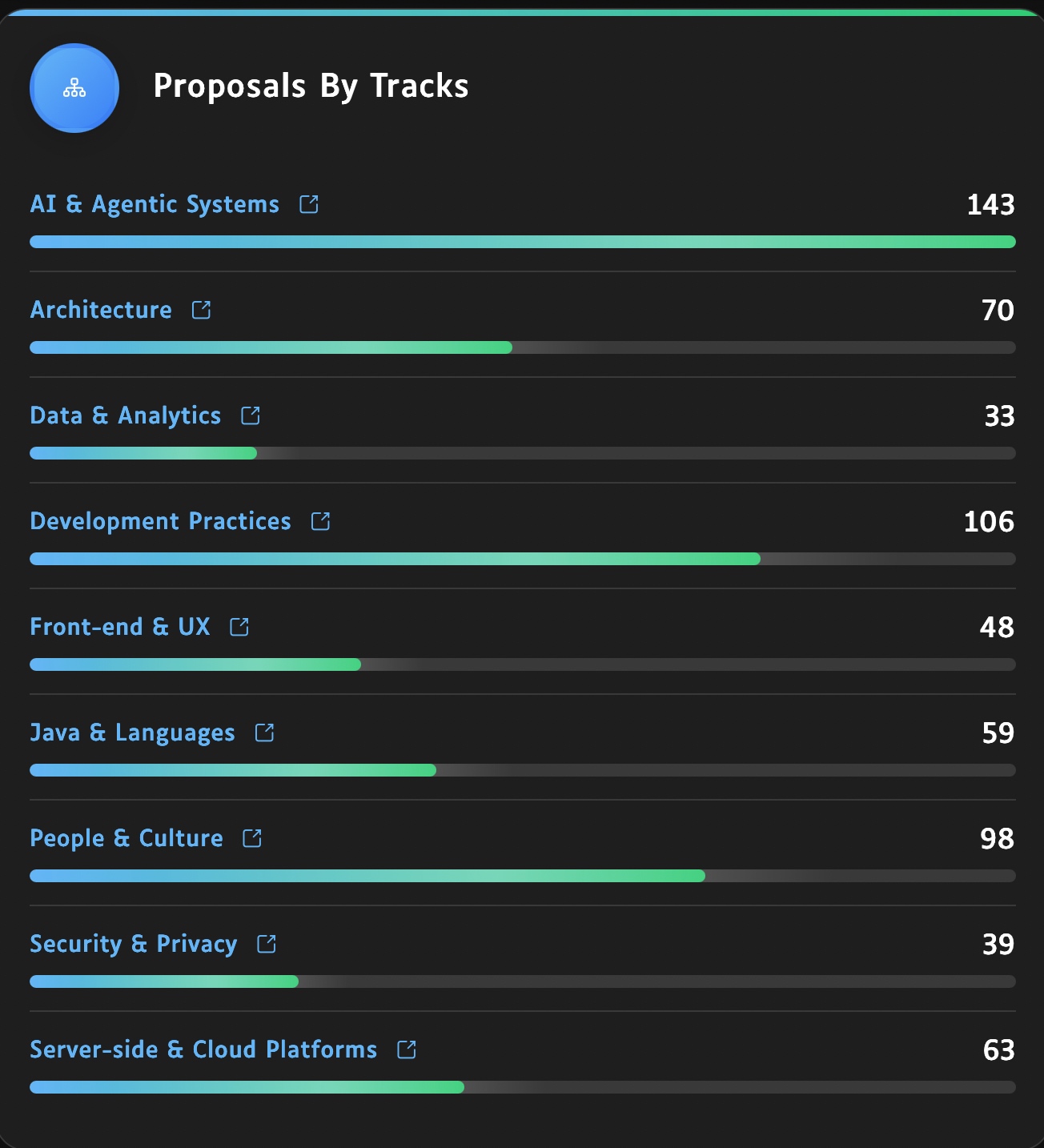Click the 143 proposals count
1044x1148 pixels.
tap(990, 205)
